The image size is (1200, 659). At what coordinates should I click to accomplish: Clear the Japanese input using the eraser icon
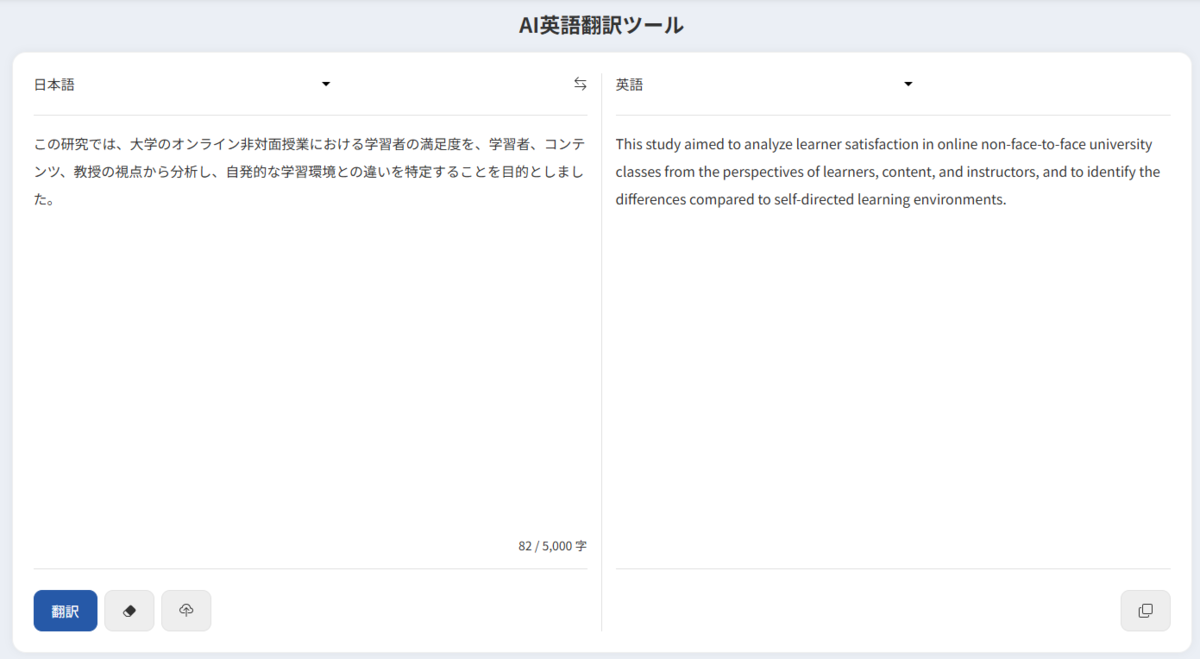(x=129, y=610)
